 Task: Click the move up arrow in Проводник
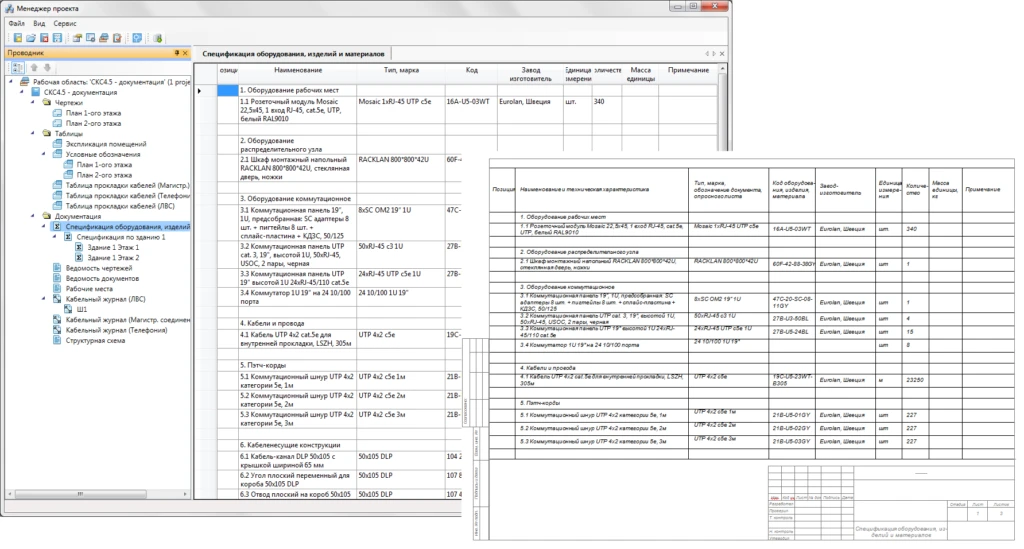(x=33, y=68)
